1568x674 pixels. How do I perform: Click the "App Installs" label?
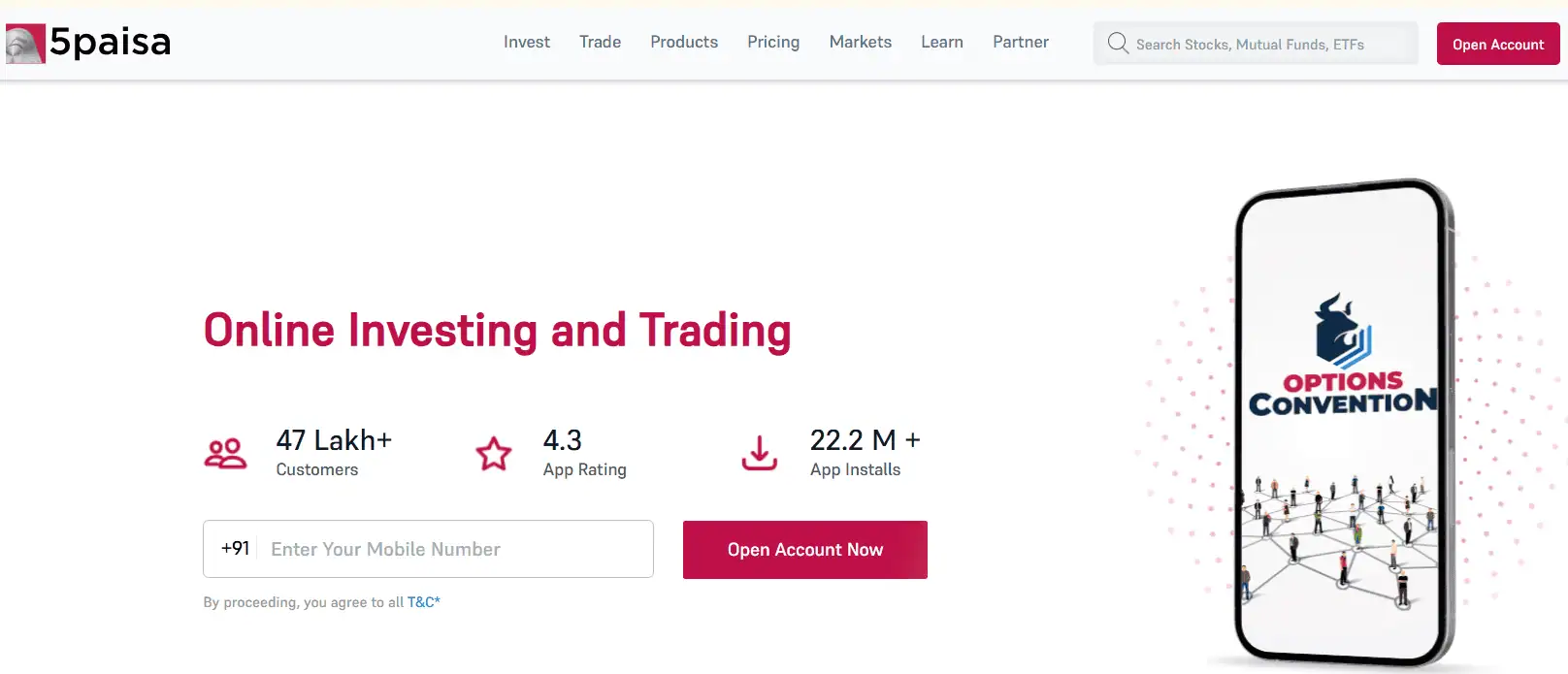pyautogui.click(x=856, y=469)
